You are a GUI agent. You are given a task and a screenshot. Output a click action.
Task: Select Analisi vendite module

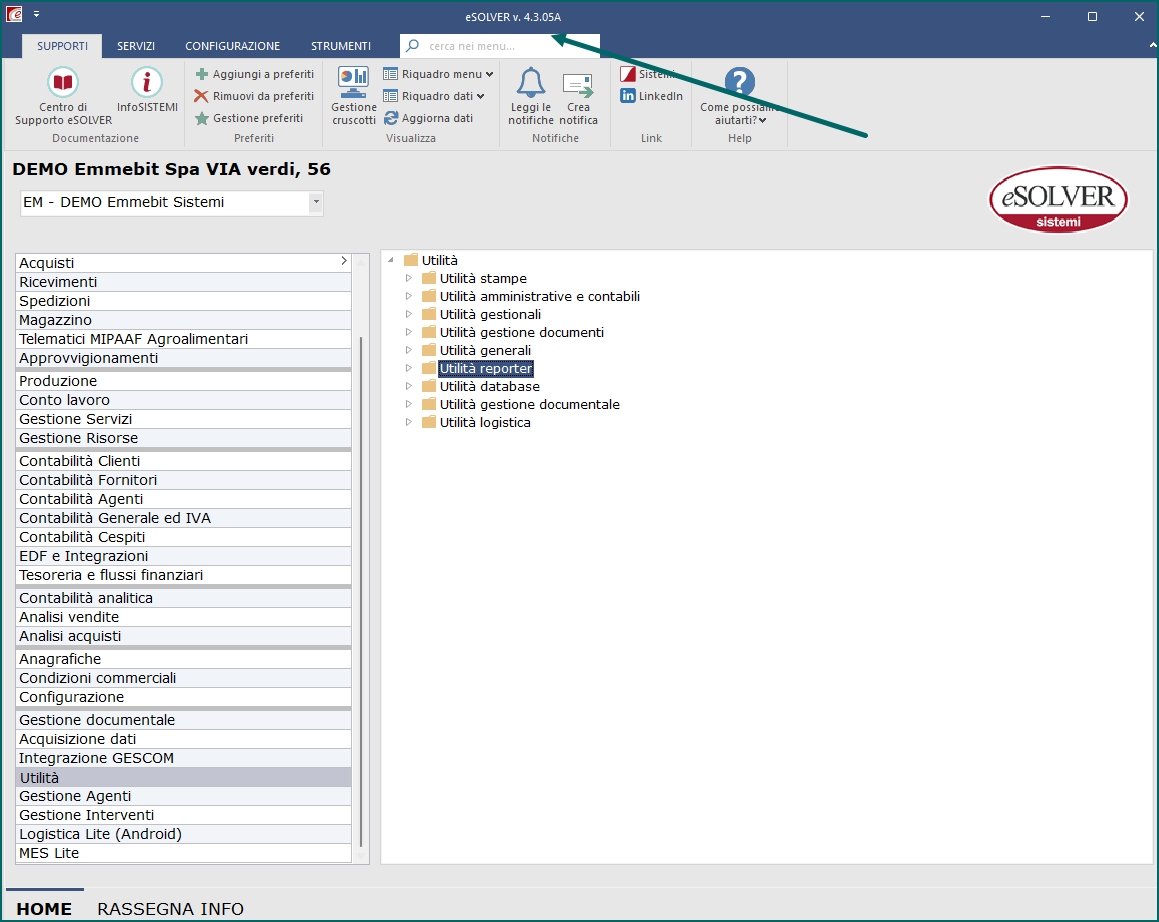[183, 617]
